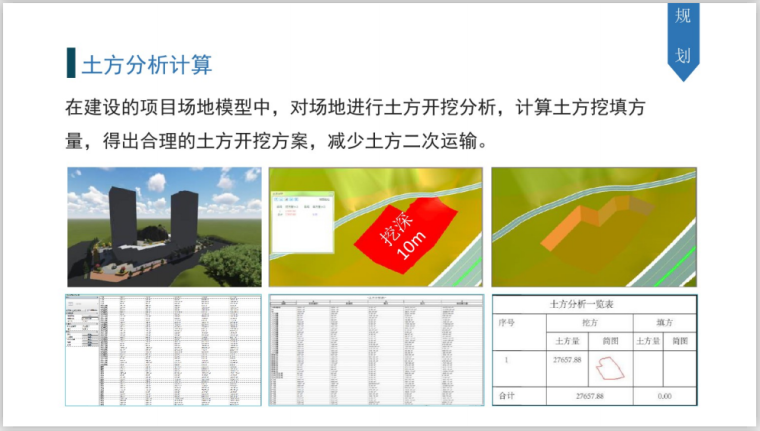This screenshot has width=760, height=431.
Task: Click the 土方分析一览表 table title
Action: pos(595,304)
